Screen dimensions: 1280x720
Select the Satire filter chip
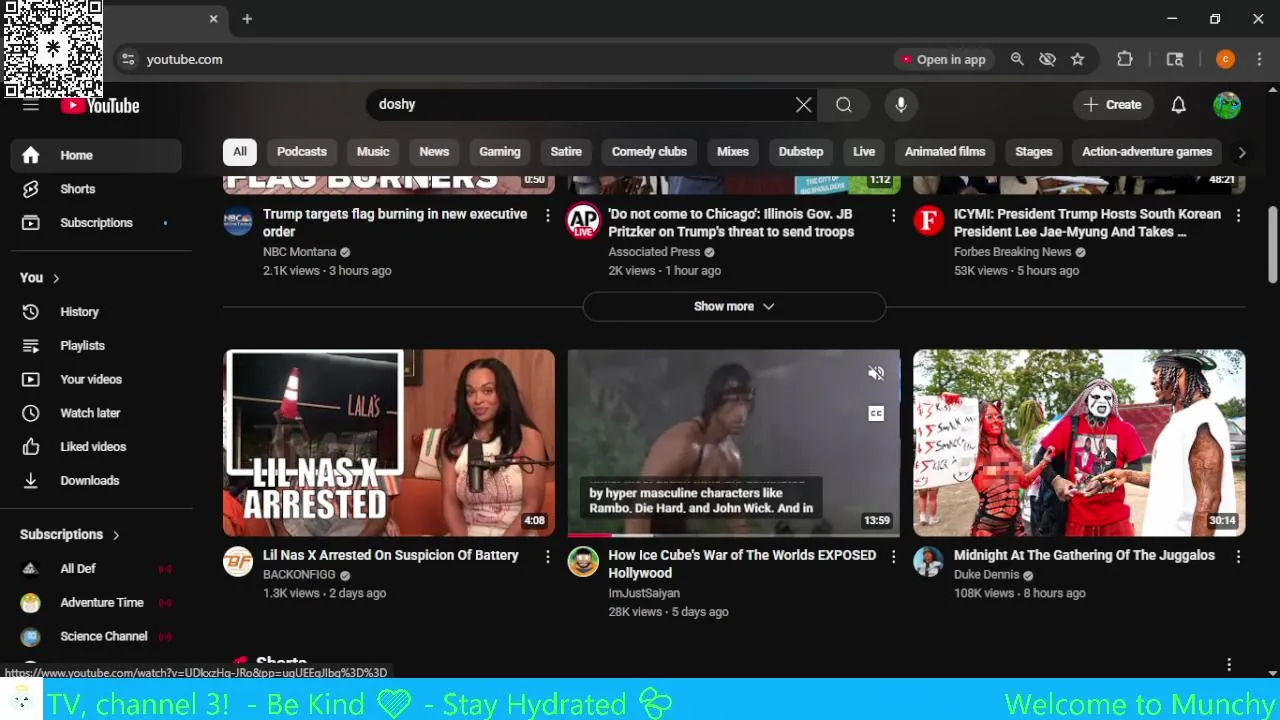point(566,152)
